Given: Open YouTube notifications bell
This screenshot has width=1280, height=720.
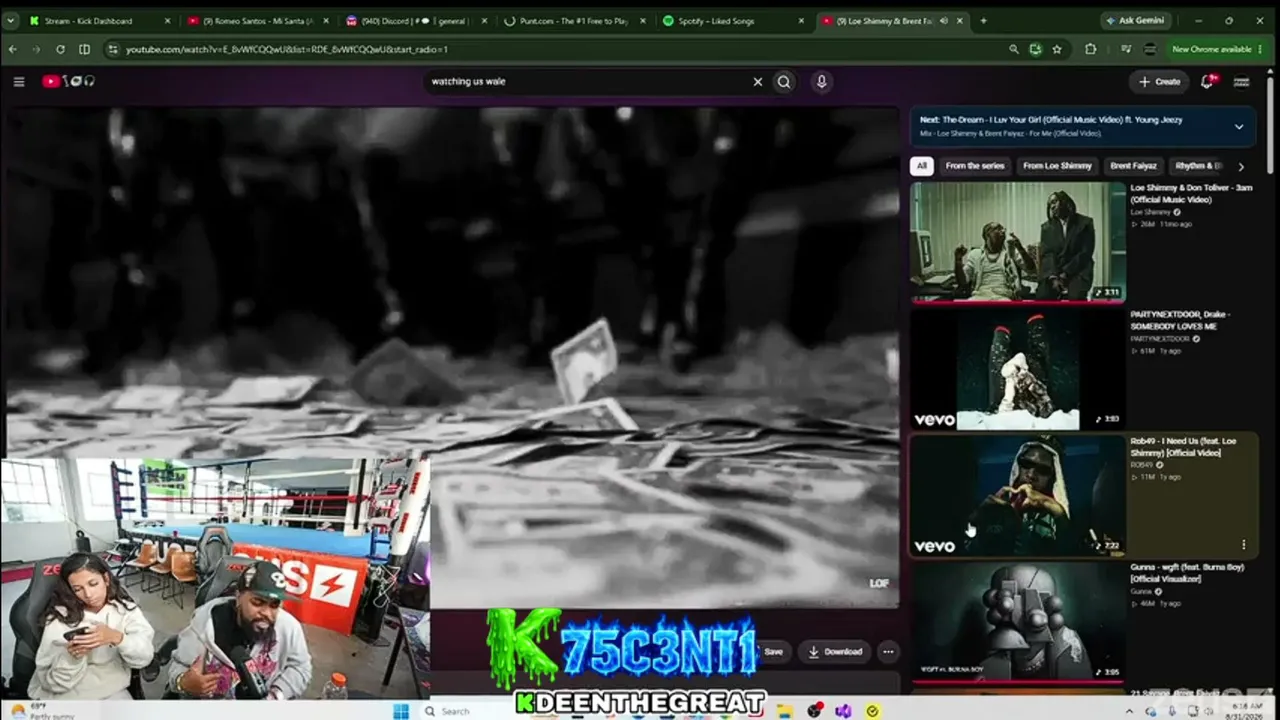Looking at the screenshot, I should click(1207, 82).
